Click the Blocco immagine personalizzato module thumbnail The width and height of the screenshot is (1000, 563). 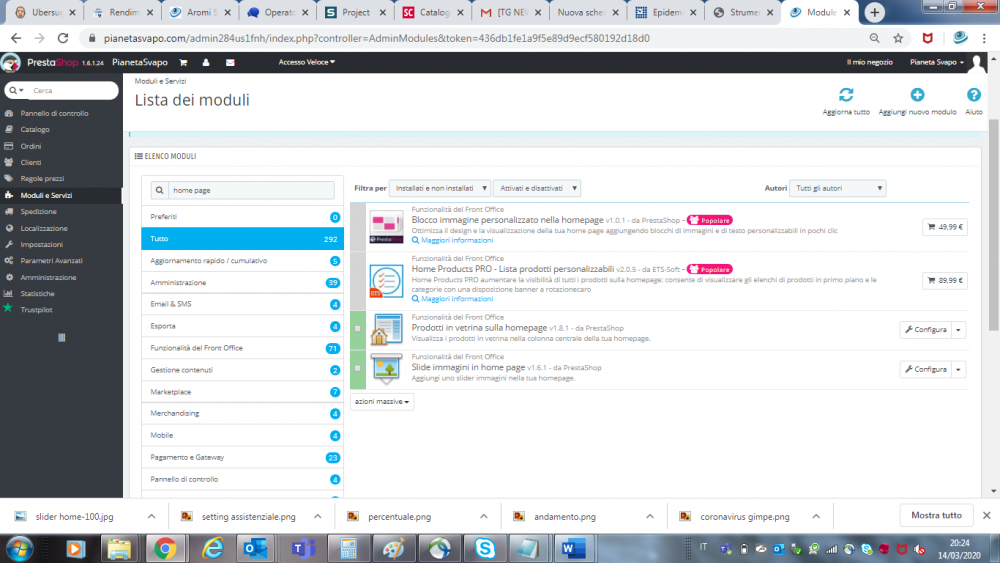(x=386, y=226)
